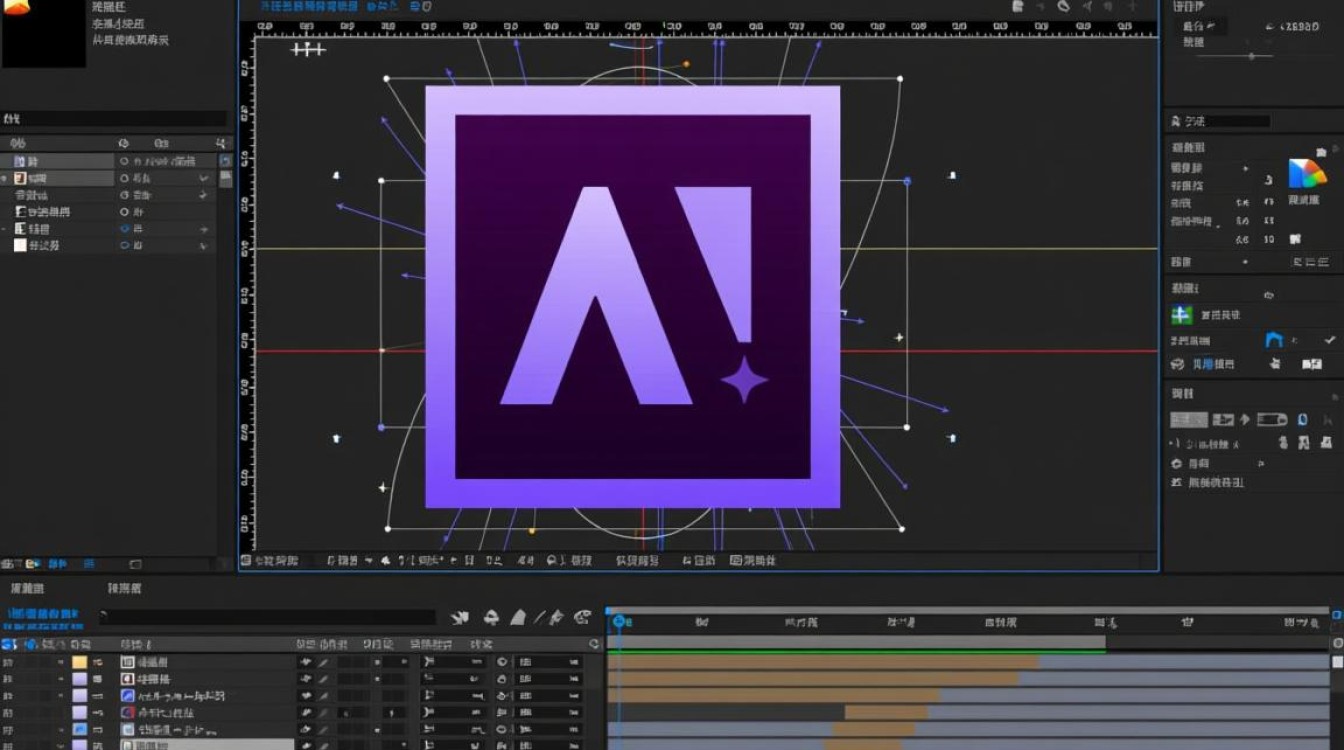
Task: Click the yellow label color swatch of first layer
Action: click(79, 662)
